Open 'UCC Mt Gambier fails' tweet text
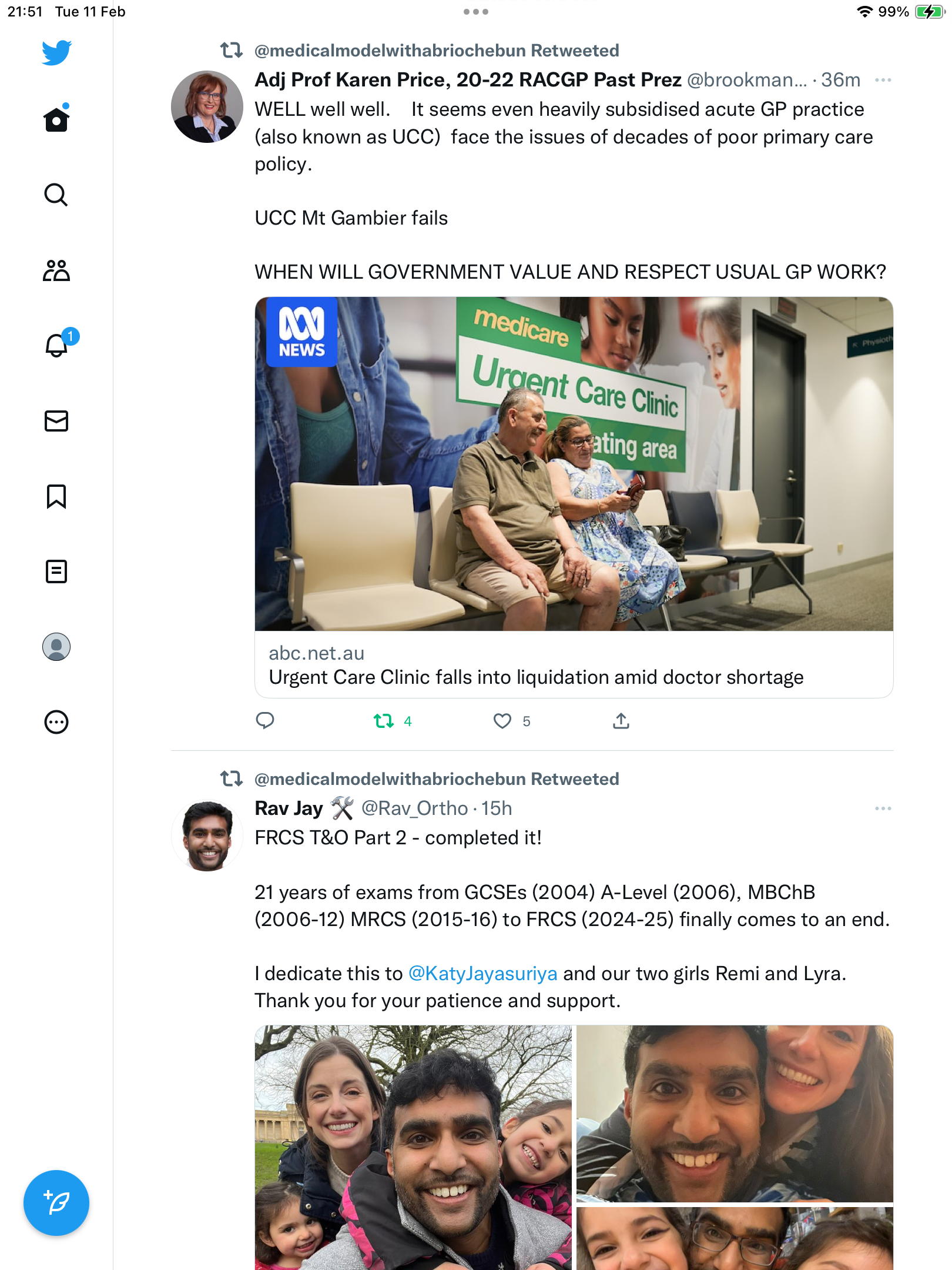952x1270 pixels. click(351, 218)
